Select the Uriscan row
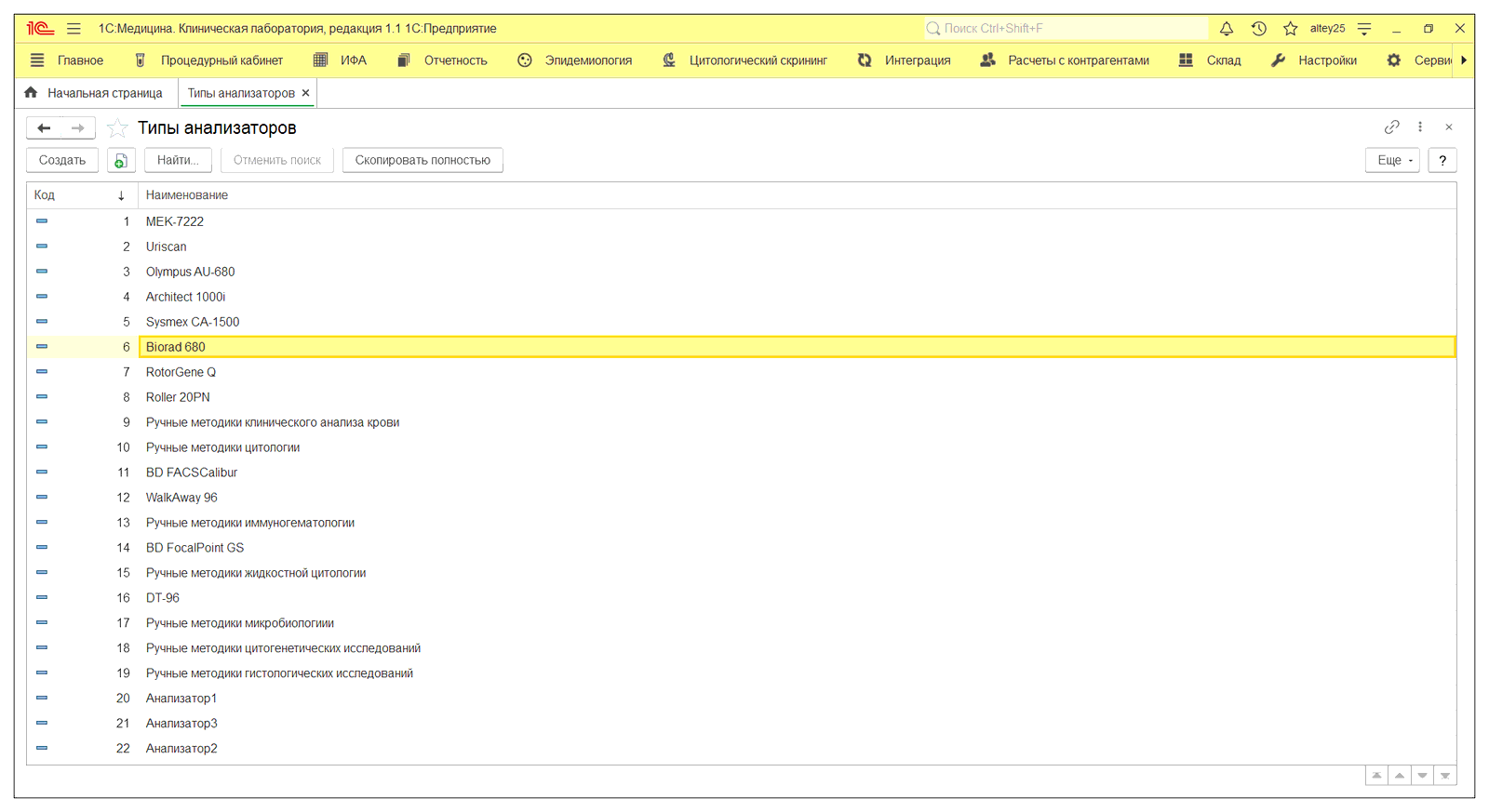This screenshot has width=1489, height=812. [x=742, y=246]
